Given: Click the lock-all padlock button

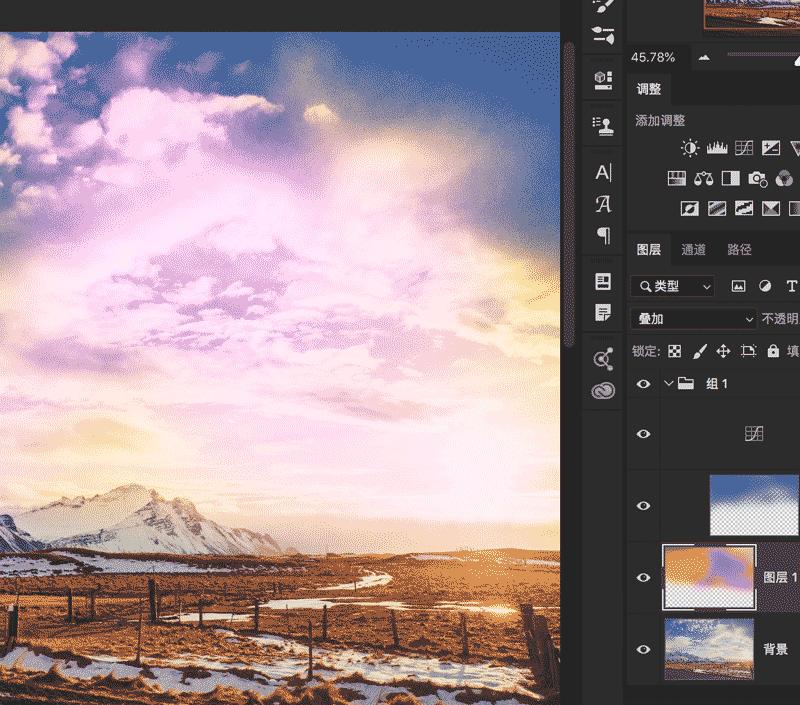Looking at the screenshot, I should [773, 351].
